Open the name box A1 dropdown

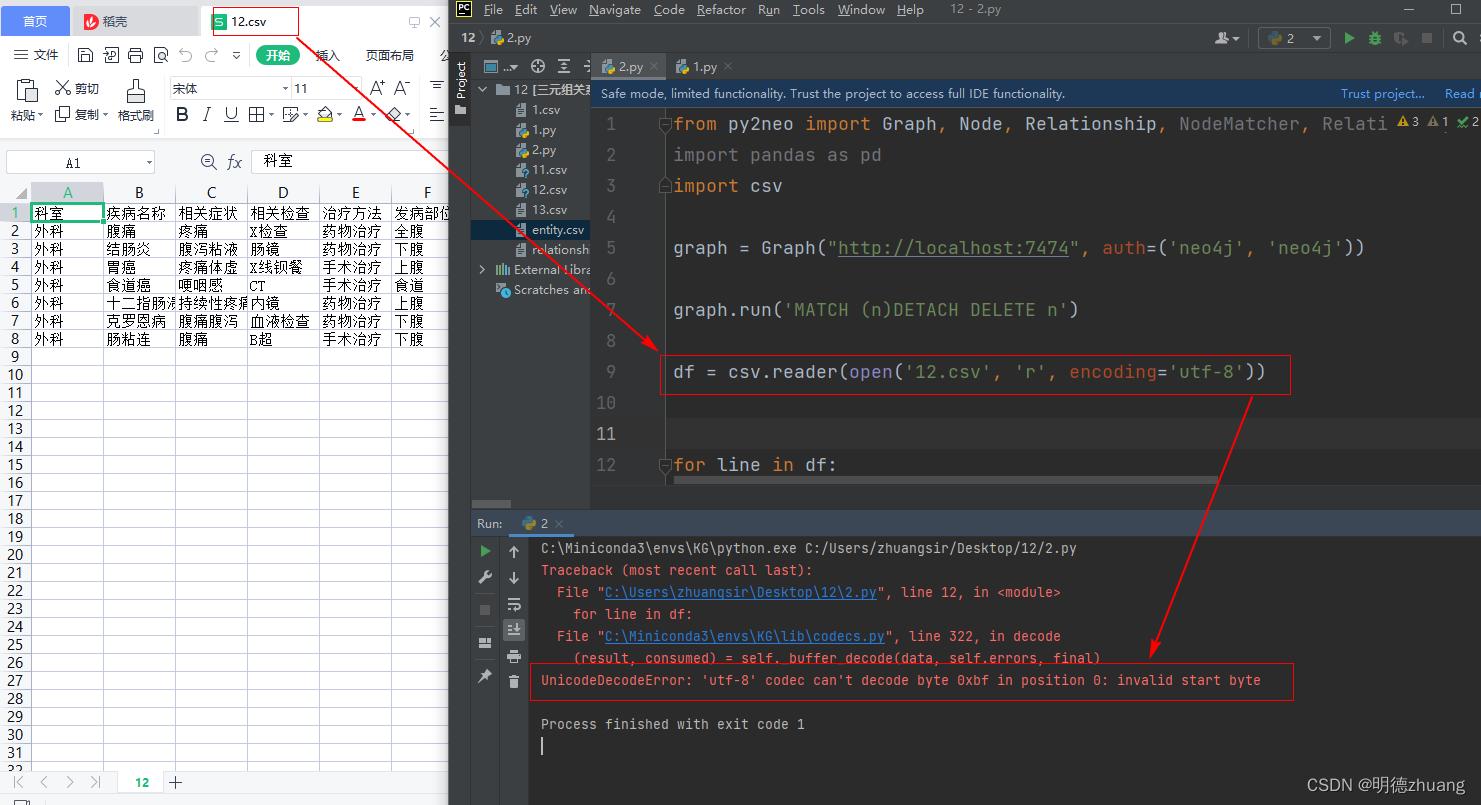tap(148, 162)
